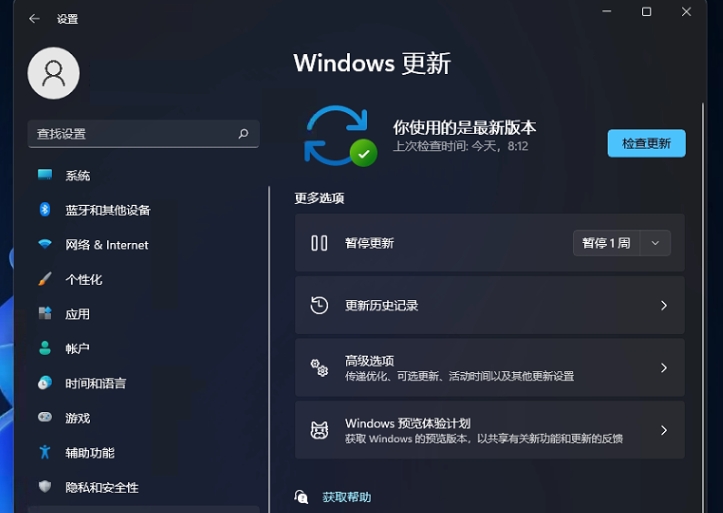This screenshot has height=513, width=723.
Task: Click the search magnifier icon
Action: pos(243,134)
